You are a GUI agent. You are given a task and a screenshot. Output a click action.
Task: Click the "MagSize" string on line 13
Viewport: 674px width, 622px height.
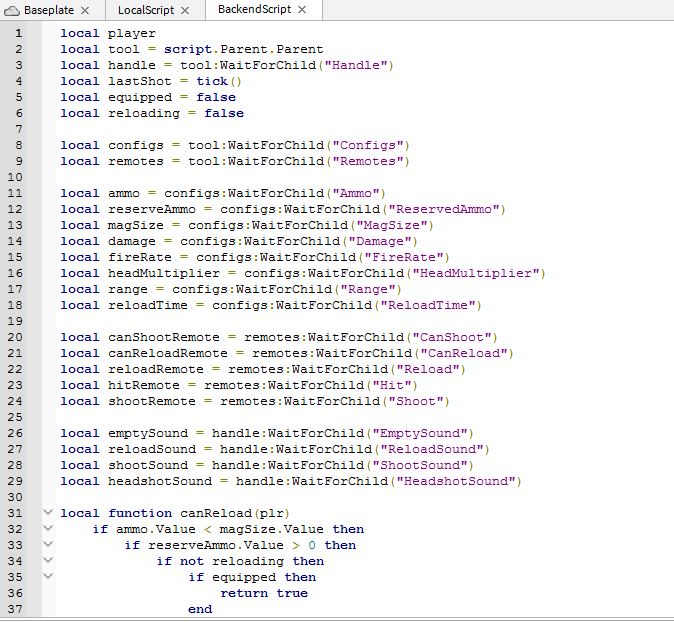[x=392, y=225]
